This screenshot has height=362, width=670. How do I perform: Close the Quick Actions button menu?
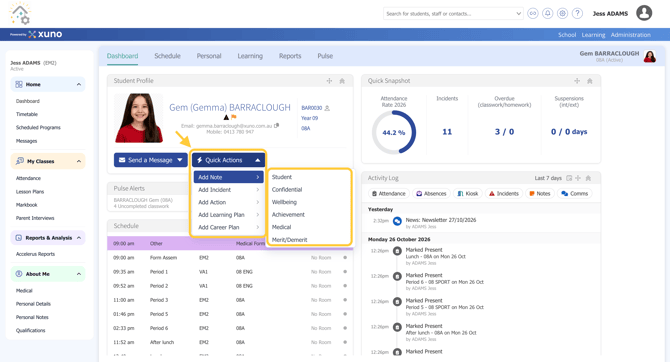tap(228, 160)
